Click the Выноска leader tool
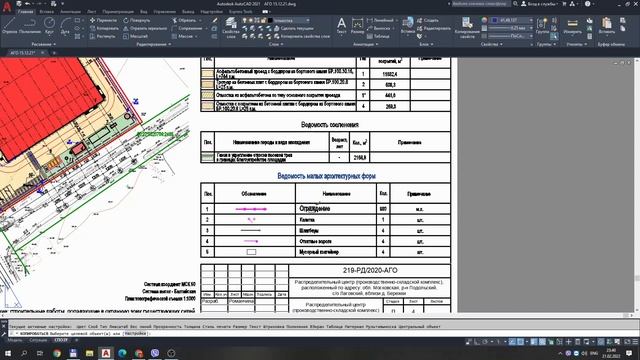The height and width of the screenshot is (360, 640). [x=379, y=28]
